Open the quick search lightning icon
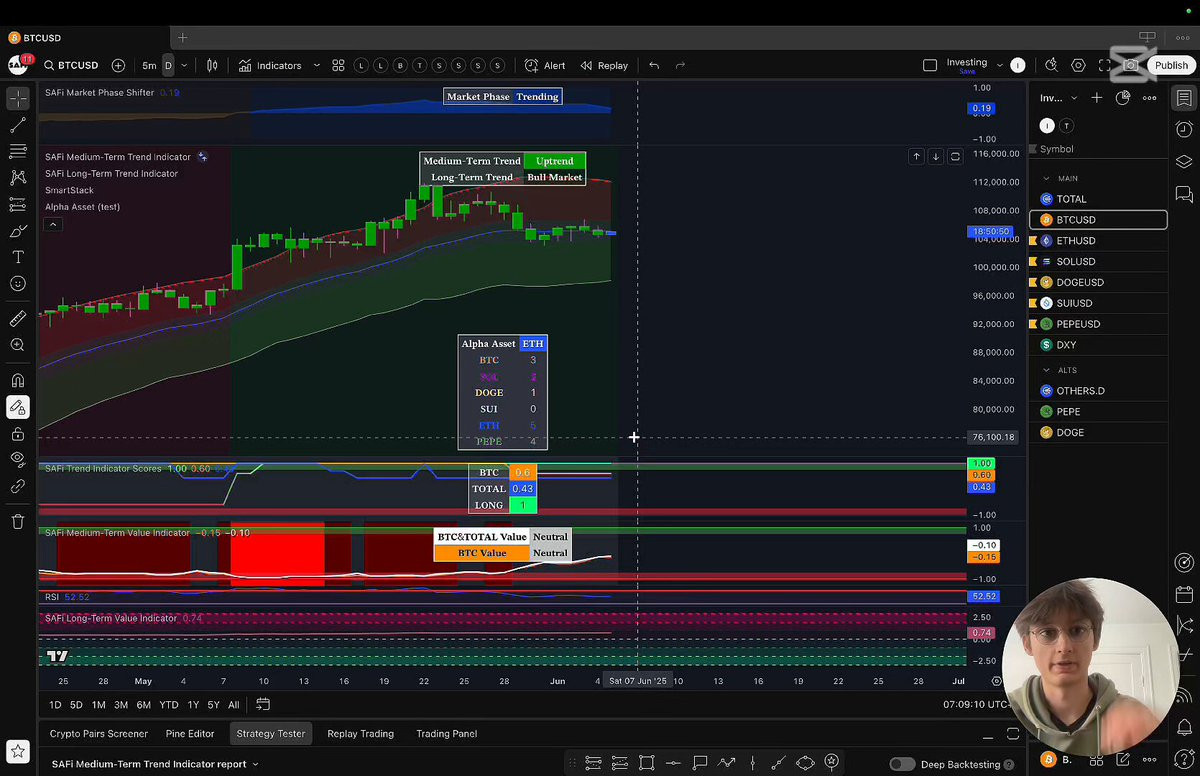 point(1051,65)
